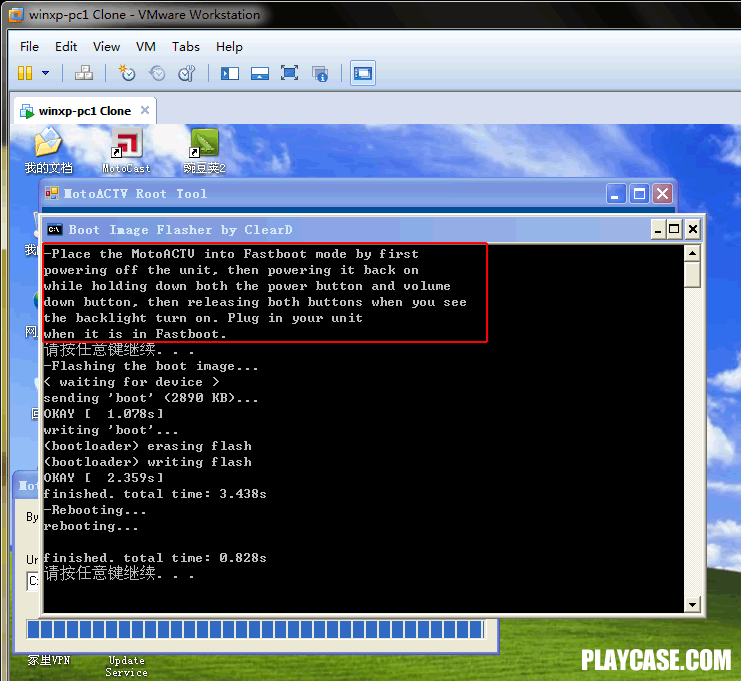Toggle the thumbnail bar view icon

coord(260,73)
